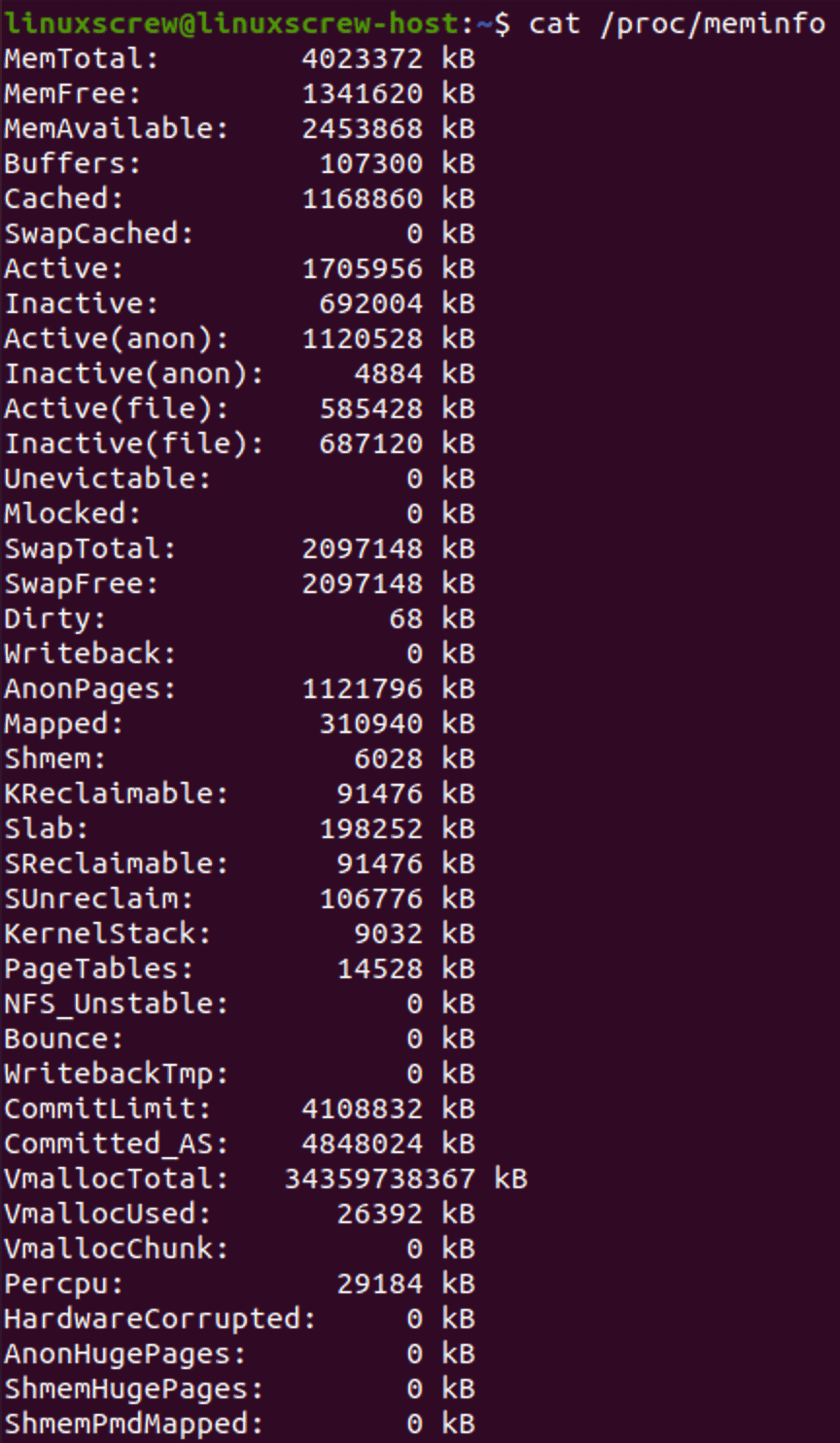
Task: Click the MemAvailable value 2453868
Action: (363, 128)
